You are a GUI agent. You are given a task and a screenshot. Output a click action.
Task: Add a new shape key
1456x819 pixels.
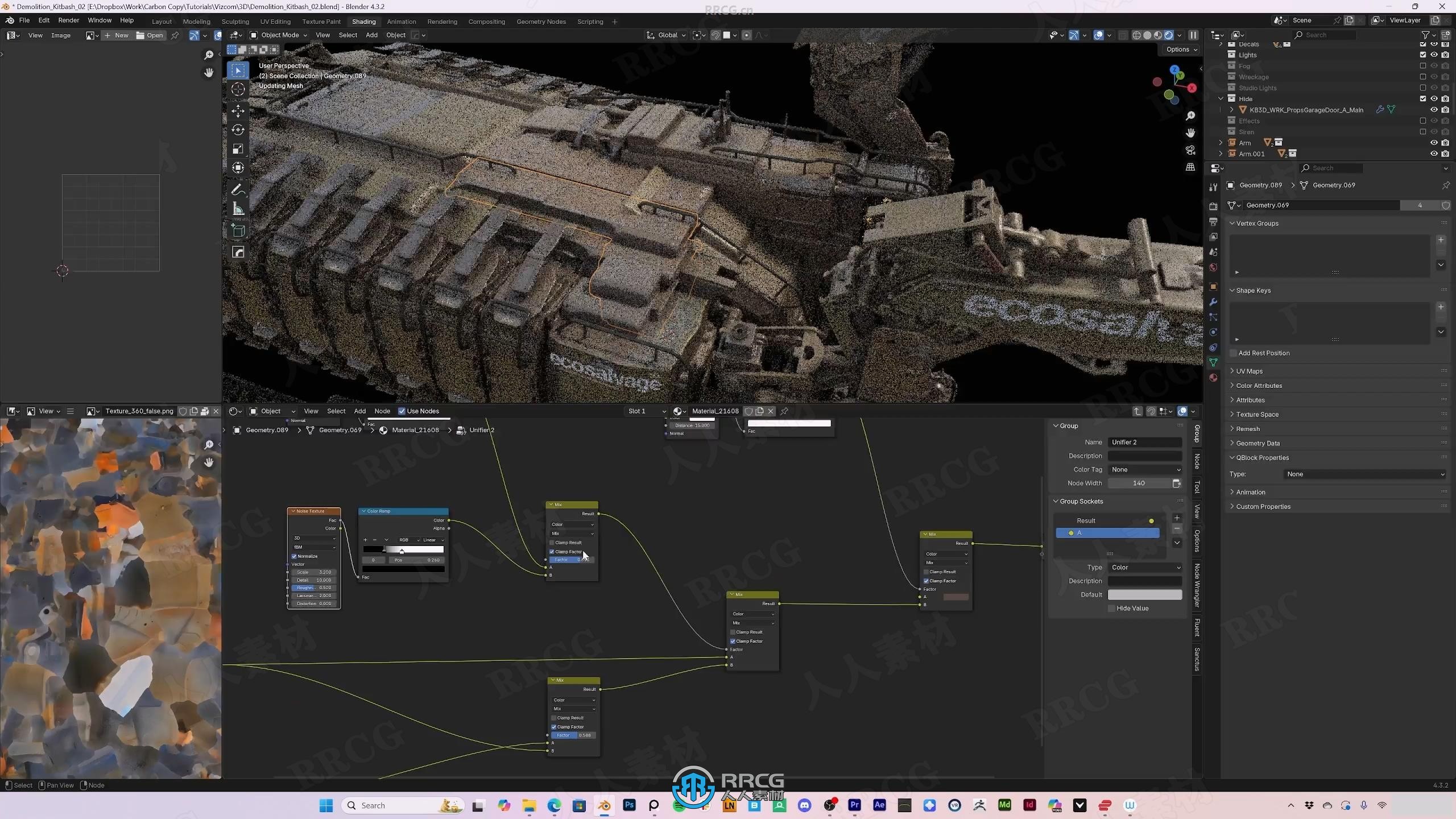pos(1441,307)
